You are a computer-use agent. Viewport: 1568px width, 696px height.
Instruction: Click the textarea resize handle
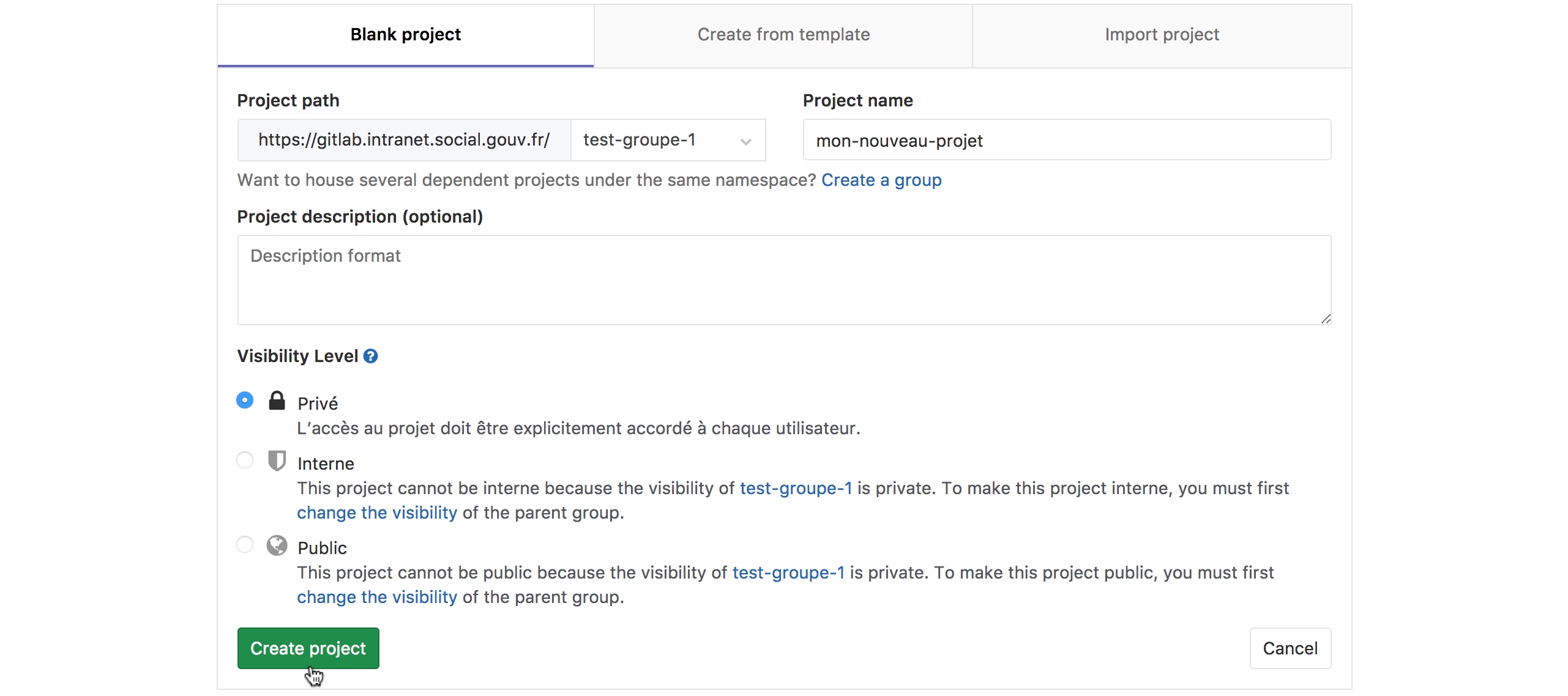pyautogui.click(x=1325, y=319)
